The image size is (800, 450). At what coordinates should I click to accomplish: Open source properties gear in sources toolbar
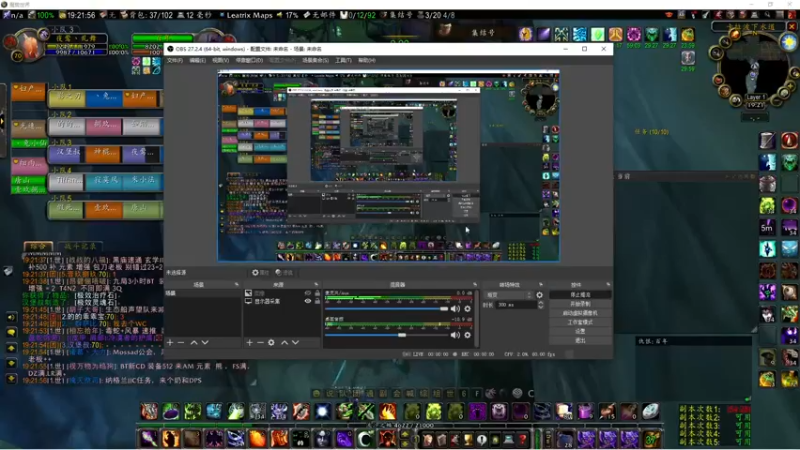pos(271,342)
